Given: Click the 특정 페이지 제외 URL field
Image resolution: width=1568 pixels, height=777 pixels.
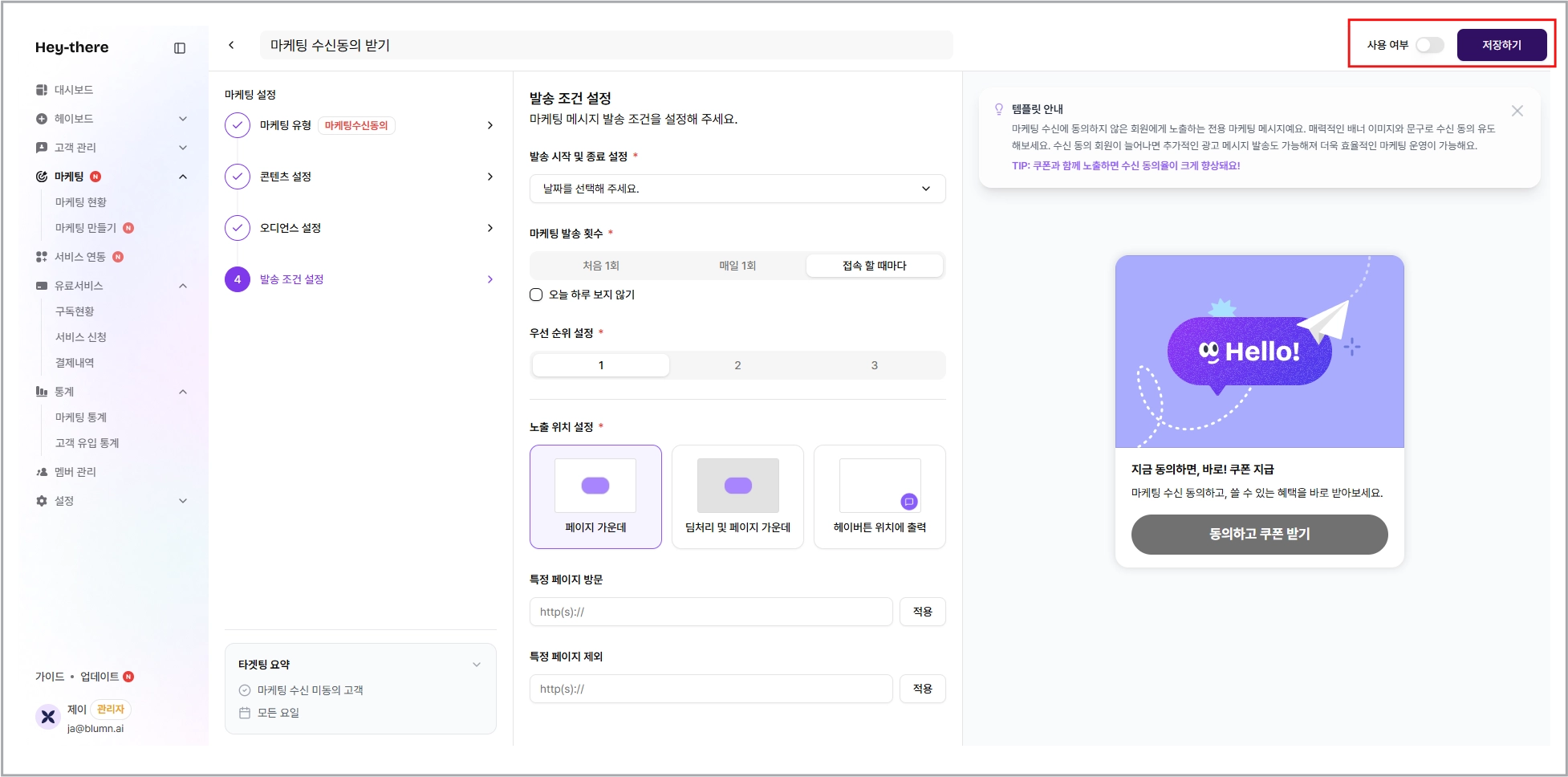Looking at the screenshot, I should [x=711, y=689].
